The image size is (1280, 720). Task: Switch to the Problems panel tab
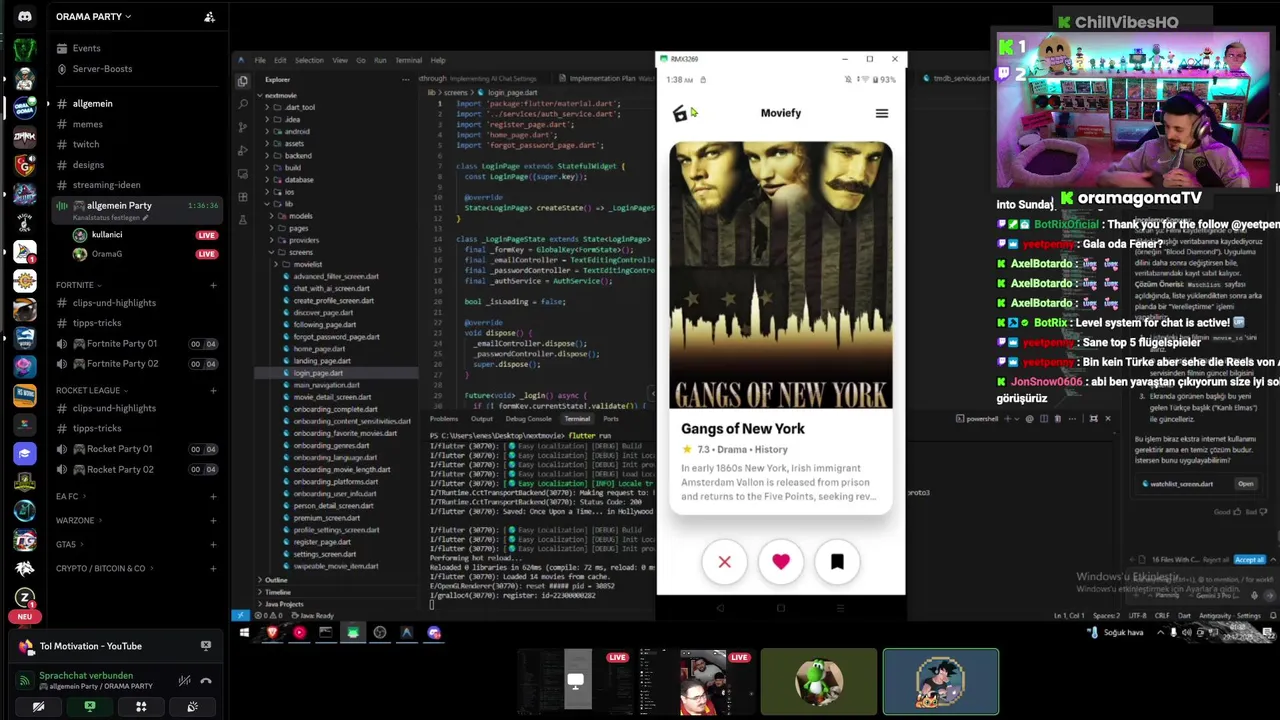point(443,419)
